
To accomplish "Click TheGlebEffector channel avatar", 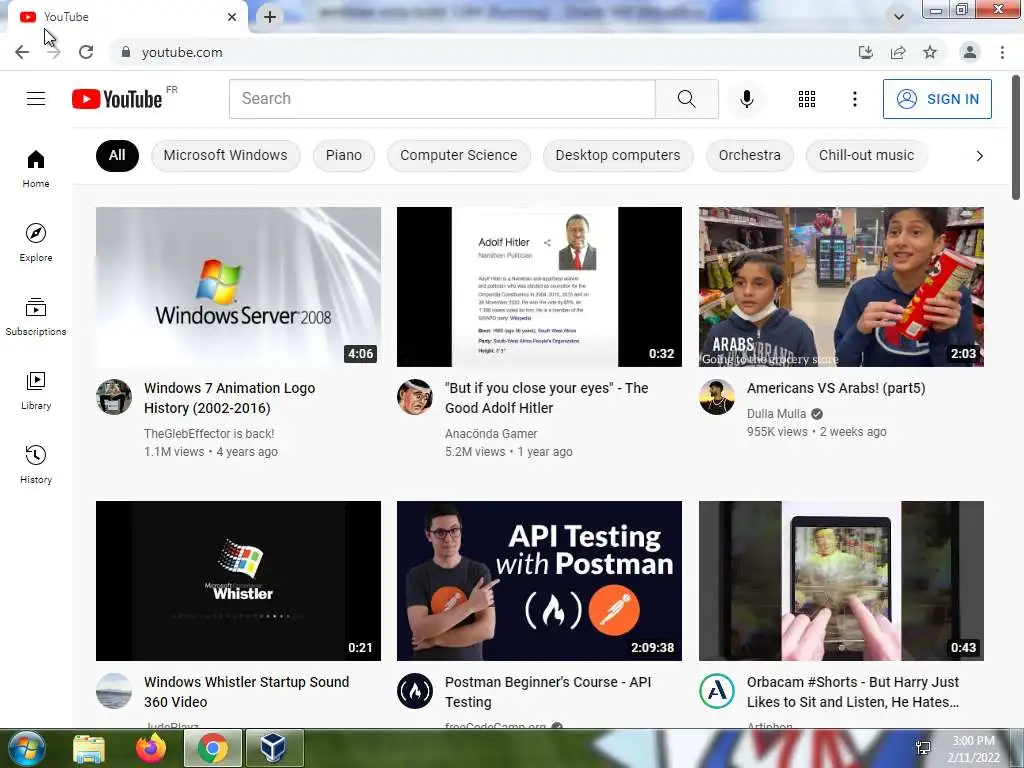I will (x=114, y=397).
